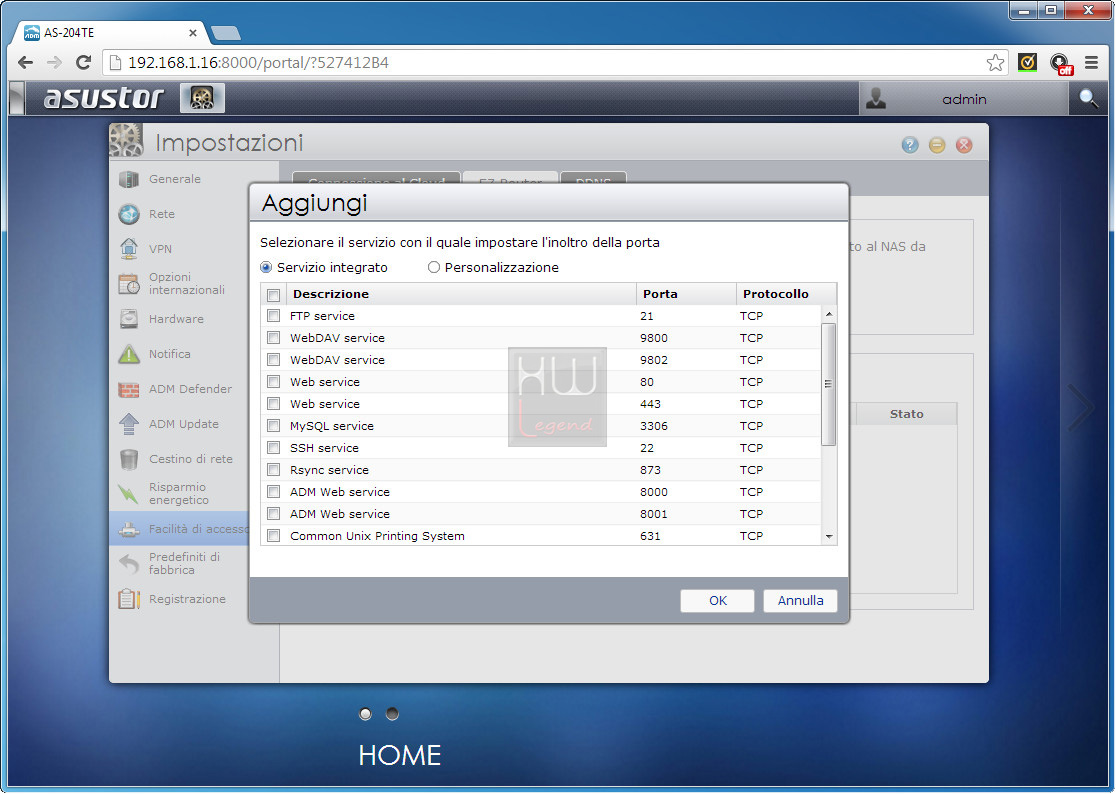The height and width of the screenshot is (794, 1116).
Task: Open the Notifica warning icon
Action: tap(129, 354)
